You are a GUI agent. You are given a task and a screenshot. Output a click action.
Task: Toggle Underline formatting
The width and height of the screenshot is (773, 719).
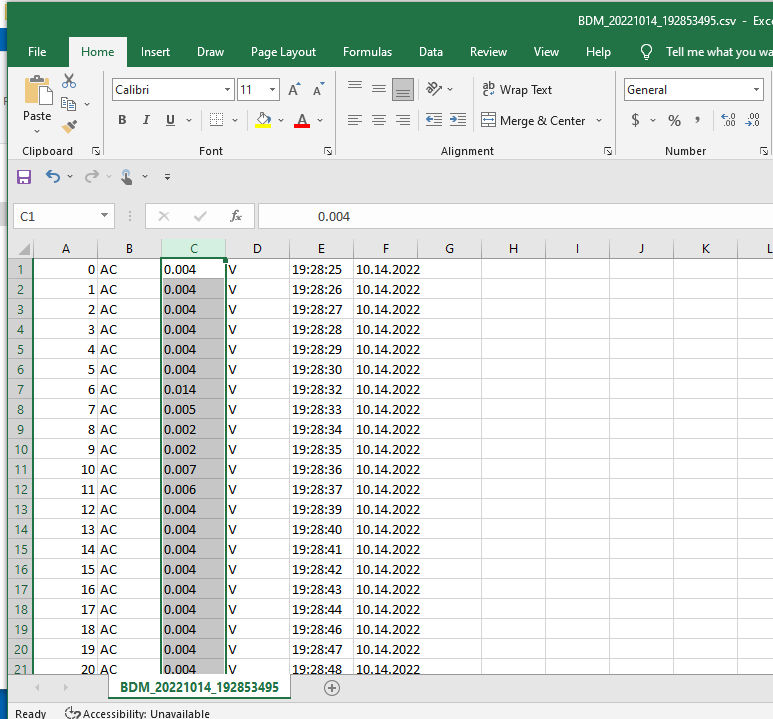pos(170,120)
